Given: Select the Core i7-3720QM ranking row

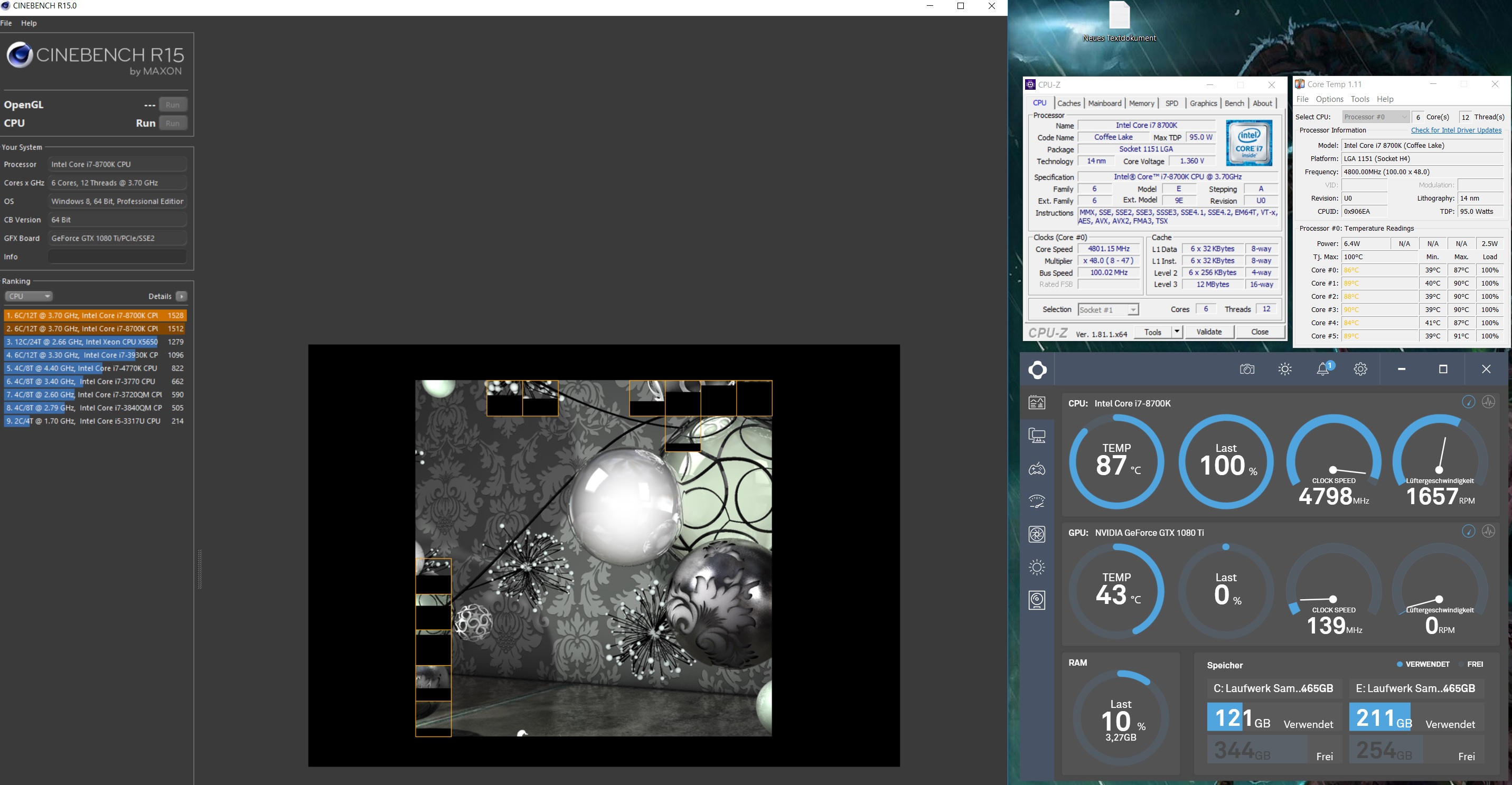Looking at the screenshot, I should [x=95, y=395].
